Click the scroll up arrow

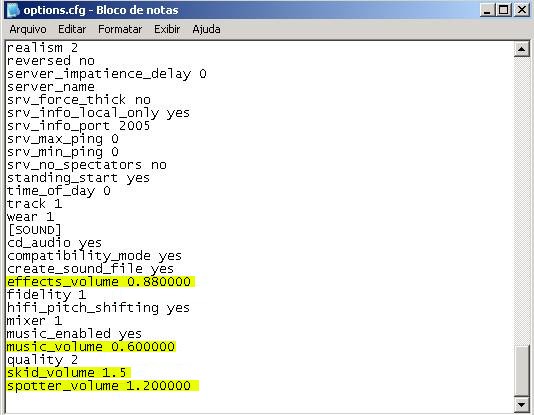point(521,49)
